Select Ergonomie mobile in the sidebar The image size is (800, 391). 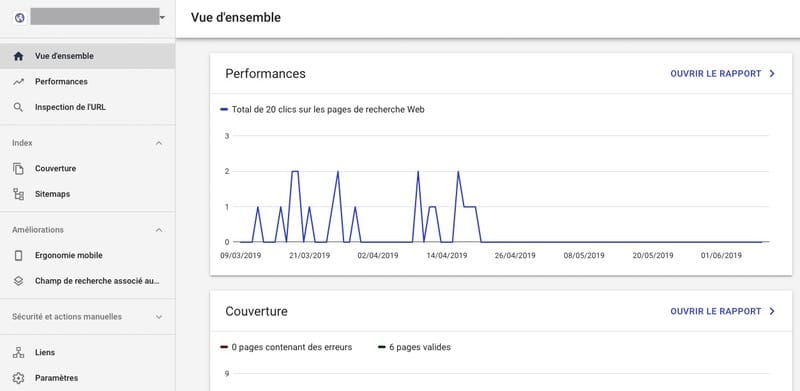click(87, 255)
